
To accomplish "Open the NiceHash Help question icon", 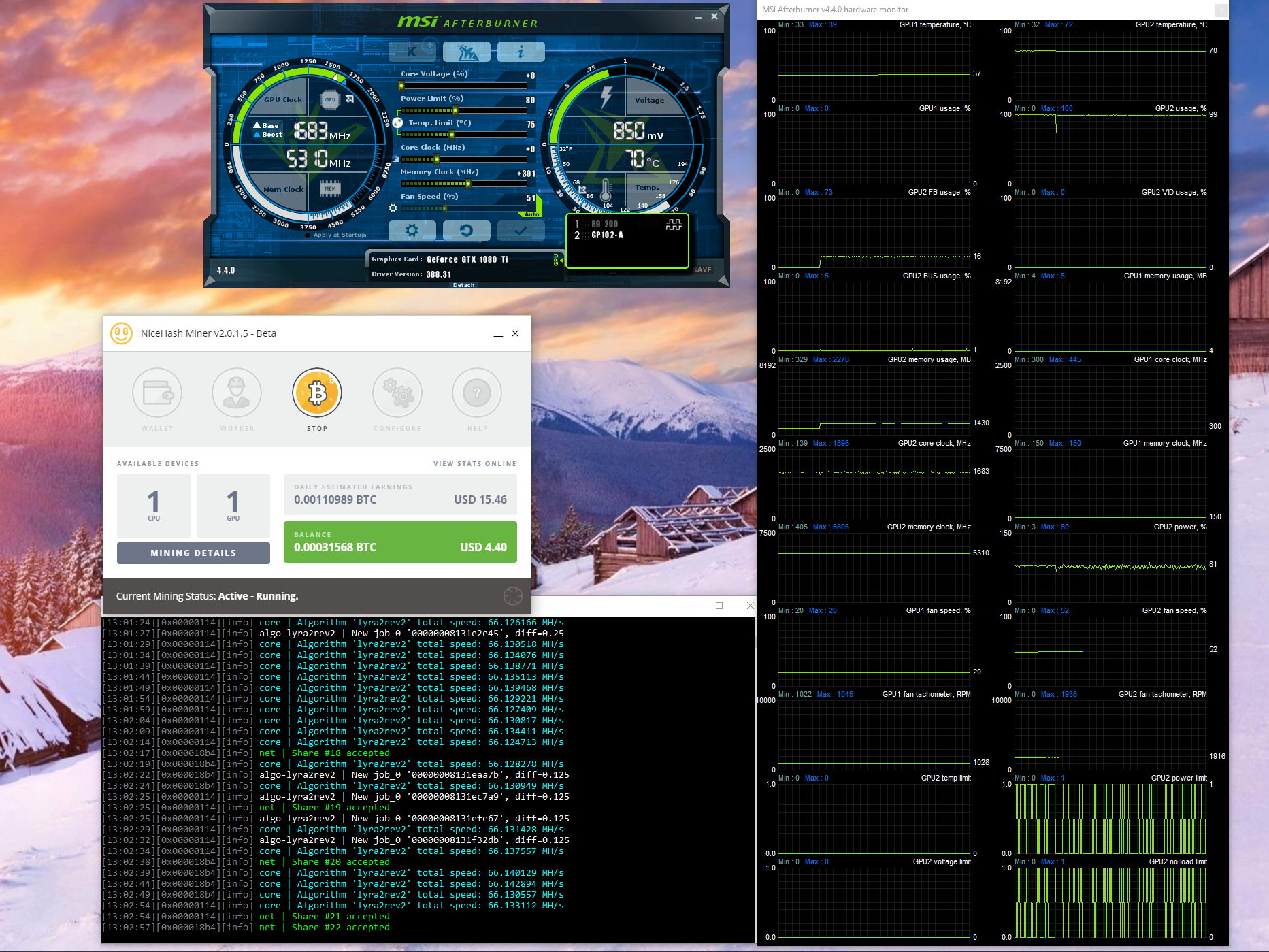I will 477,393.
